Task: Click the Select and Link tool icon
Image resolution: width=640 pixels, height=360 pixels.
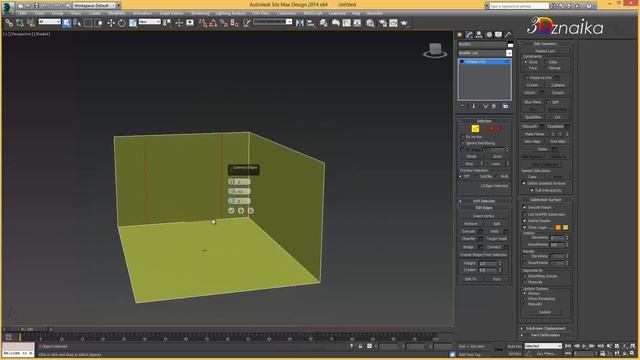Action: [9, 23]
